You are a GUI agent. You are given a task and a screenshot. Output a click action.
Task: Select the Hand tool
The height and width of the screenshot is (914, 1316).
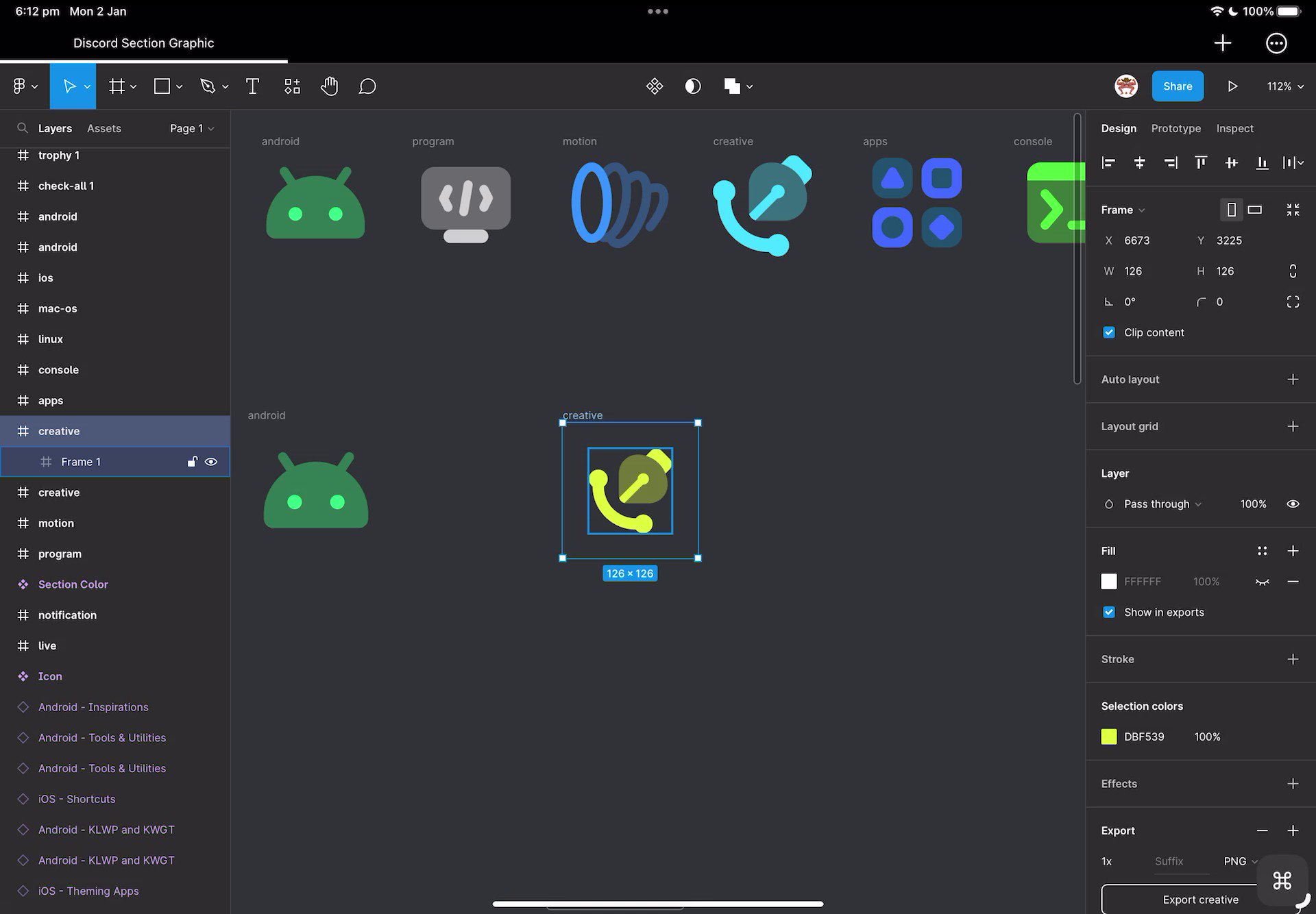329,86
